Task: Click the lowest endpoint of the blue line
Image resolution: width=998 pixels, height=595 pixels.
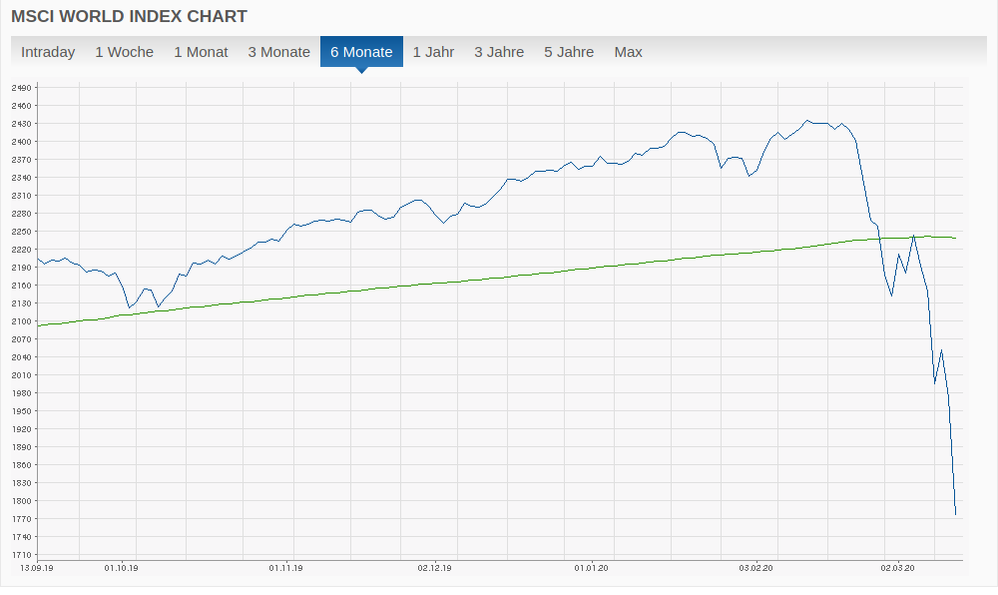Action: [956, 515]
